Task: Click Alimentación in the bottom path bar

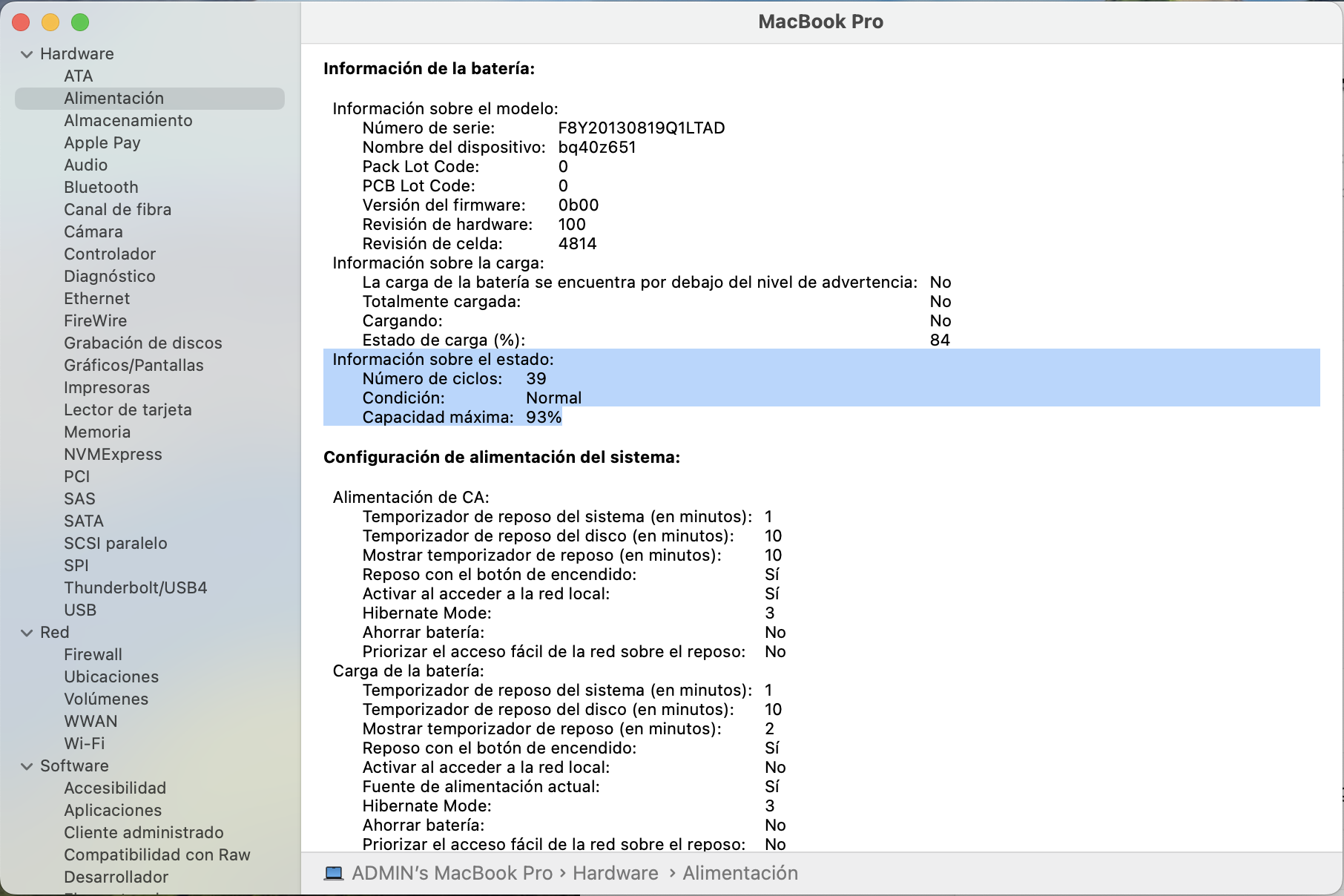Action: [x=739, y=873]
